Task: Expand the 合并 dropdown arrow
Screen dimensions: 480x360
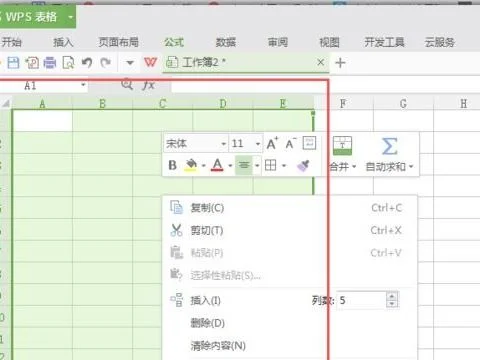Action: pos(354,166)
